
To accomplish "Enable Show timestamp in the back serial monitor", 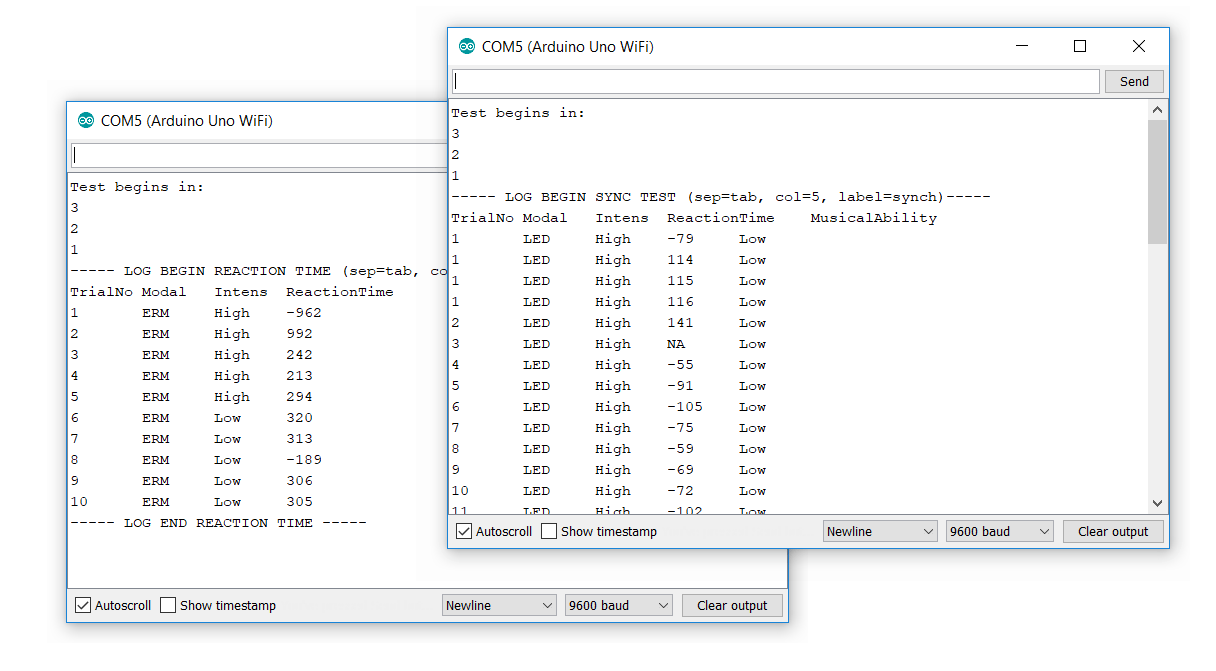I will pos(168,605).
